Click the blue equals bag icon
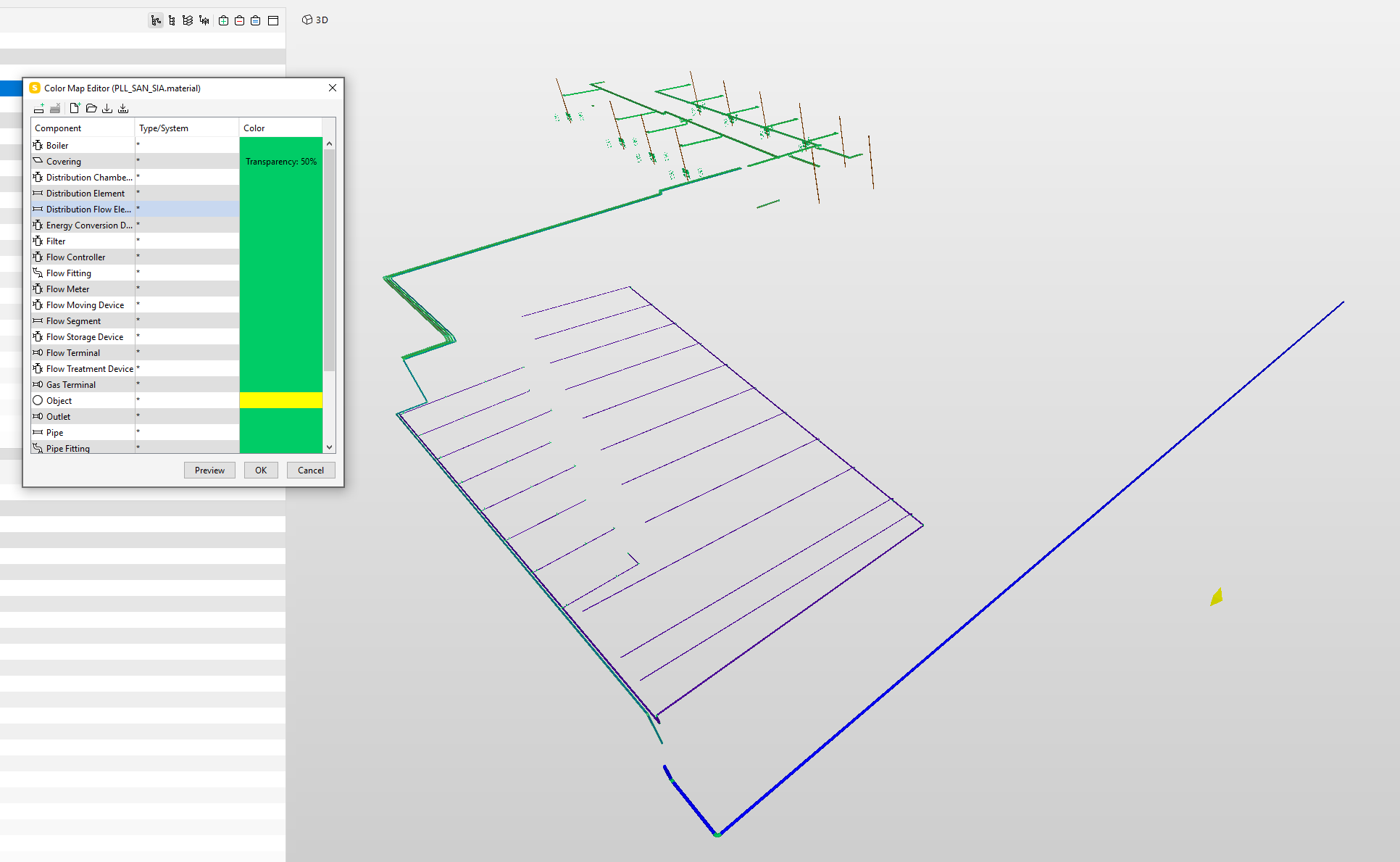 point(256,20)
